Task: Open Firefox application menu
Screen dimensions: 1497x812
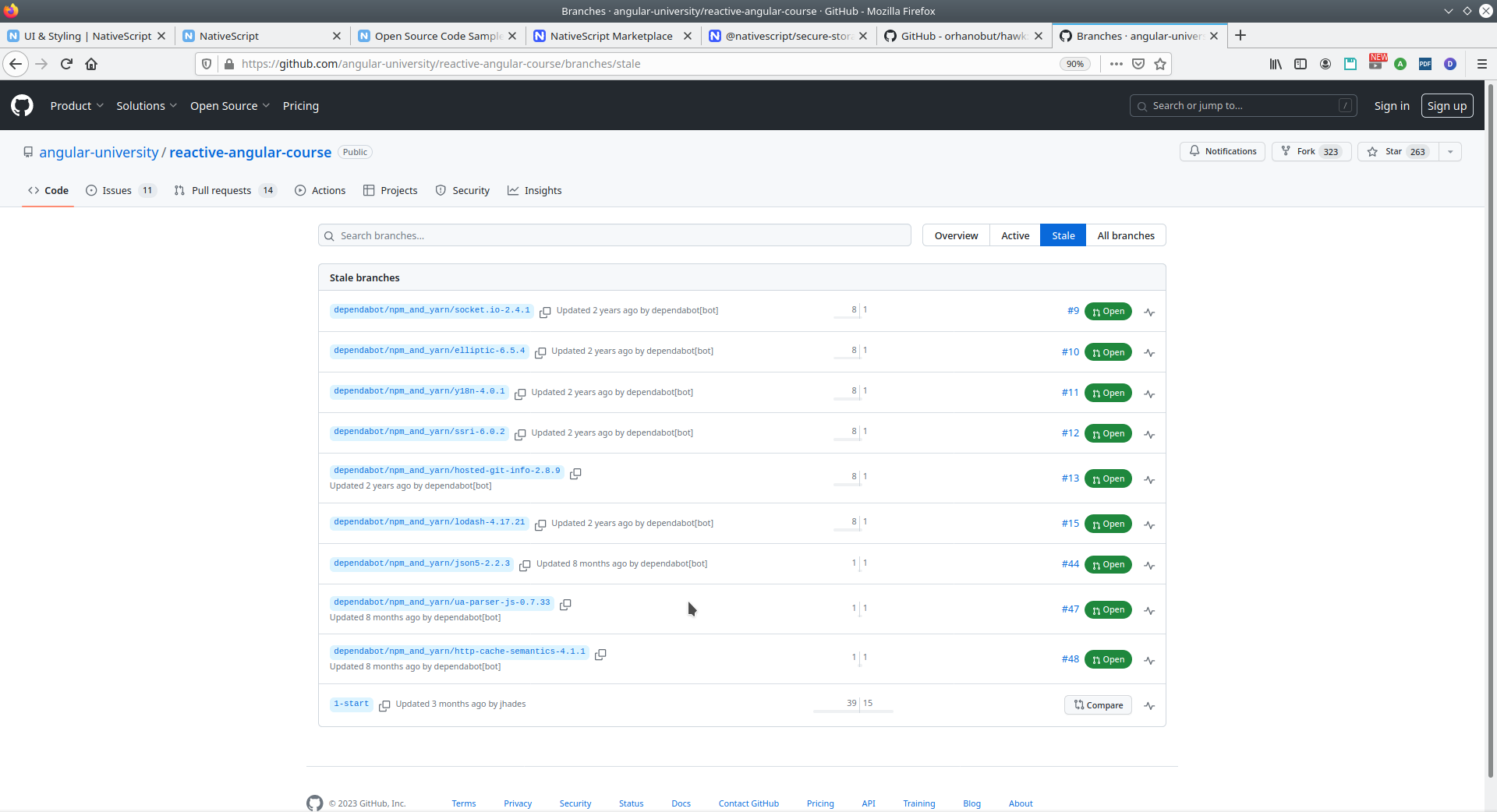Action: 1482,64
